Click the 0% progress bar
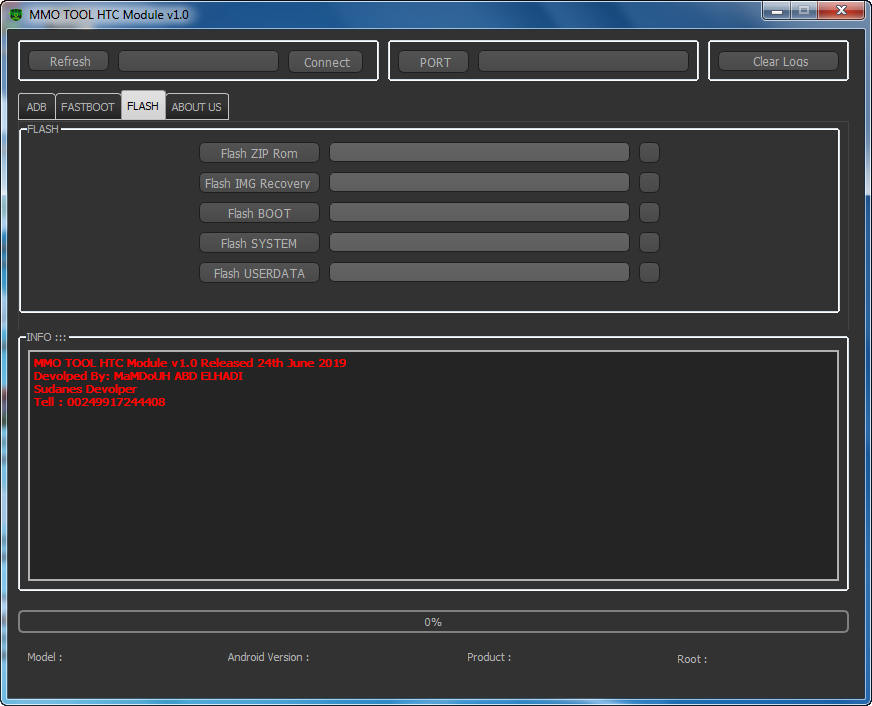The image size is (872, 706). point(433,622)
